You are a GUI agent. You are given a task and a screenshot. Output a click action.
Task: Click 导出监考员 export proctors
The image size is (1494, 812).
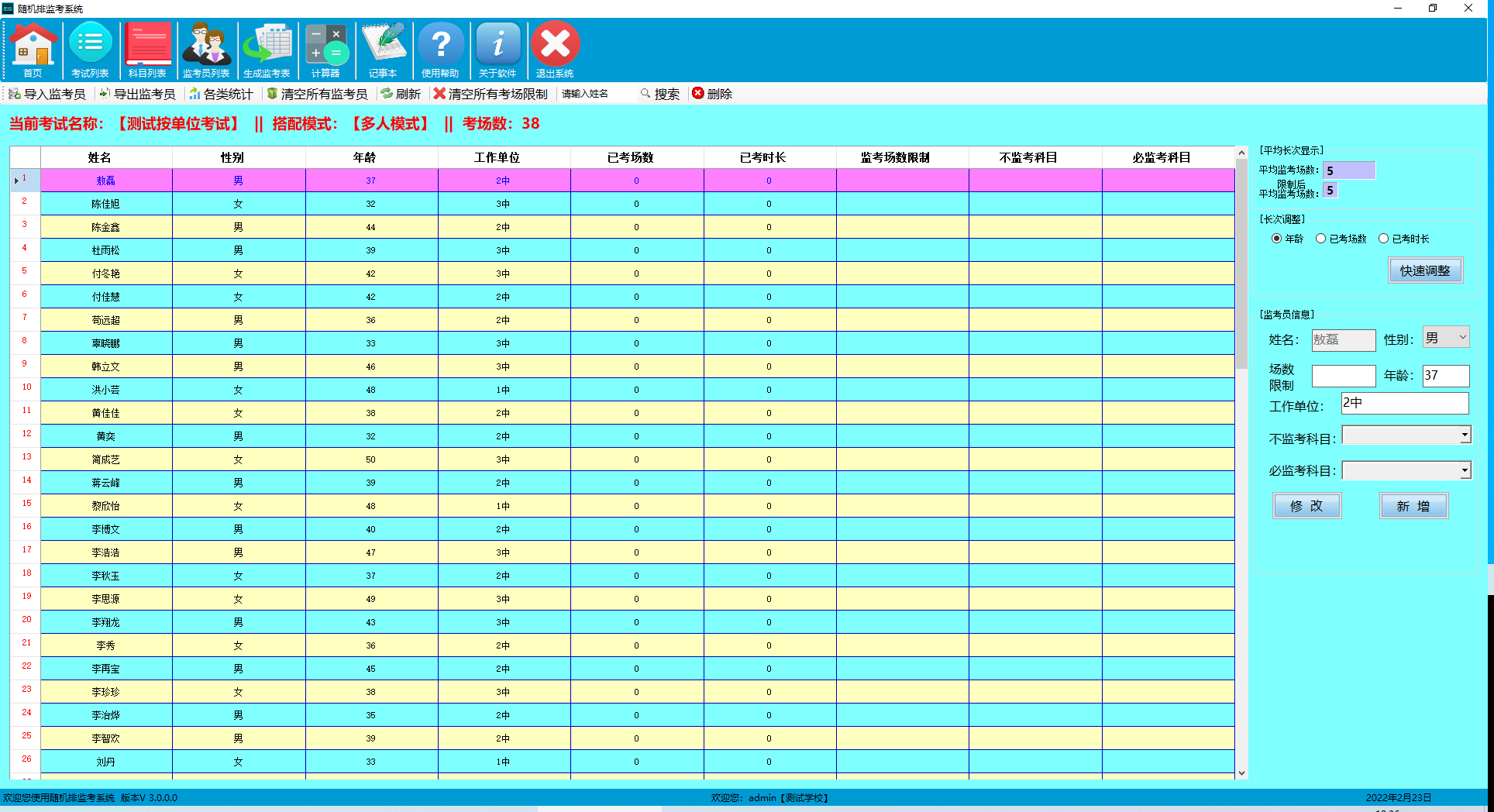pos(137,94)
